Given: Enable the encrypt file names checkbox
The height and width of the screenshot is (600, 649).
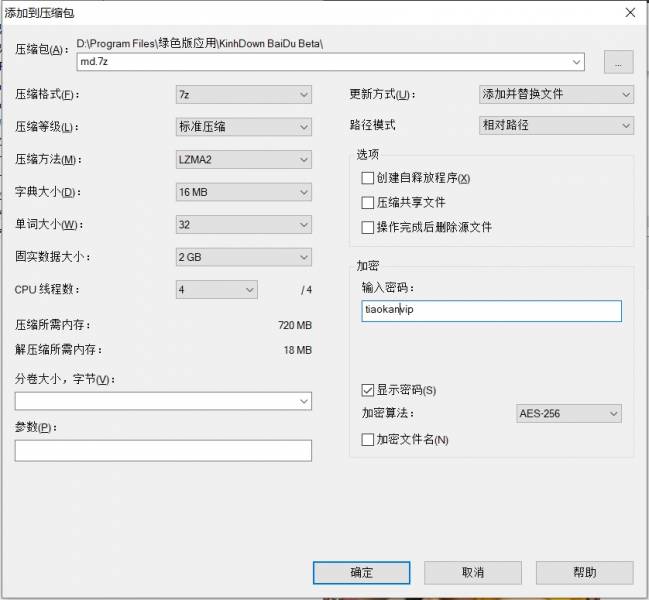Looking at the screenshot, I should tap(368, 439).
